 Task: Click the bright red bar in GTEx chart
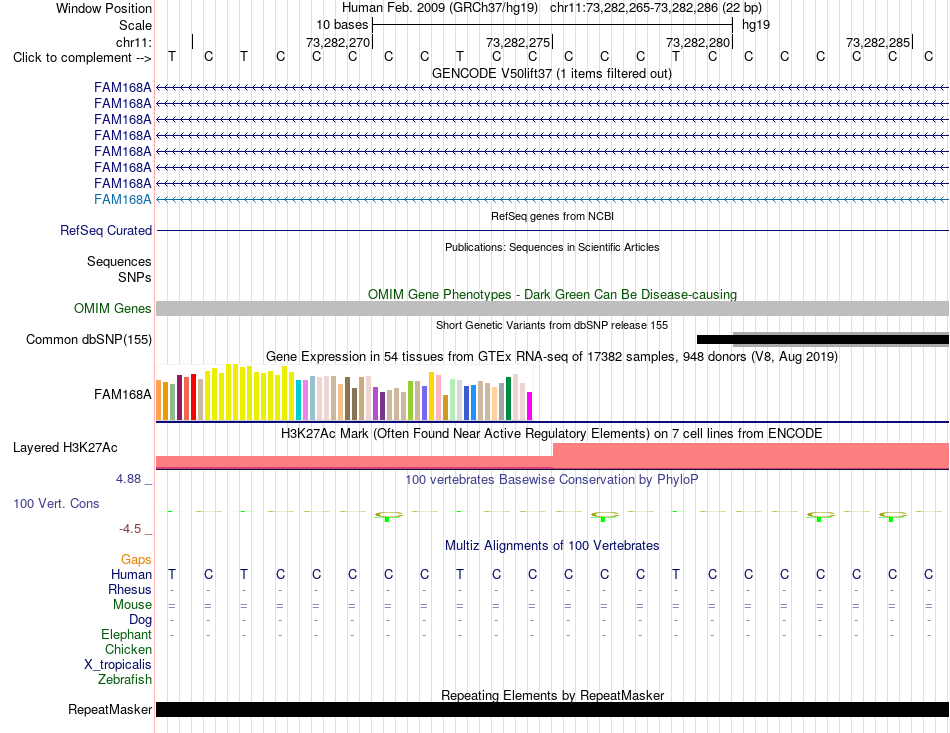click(193, 397)
